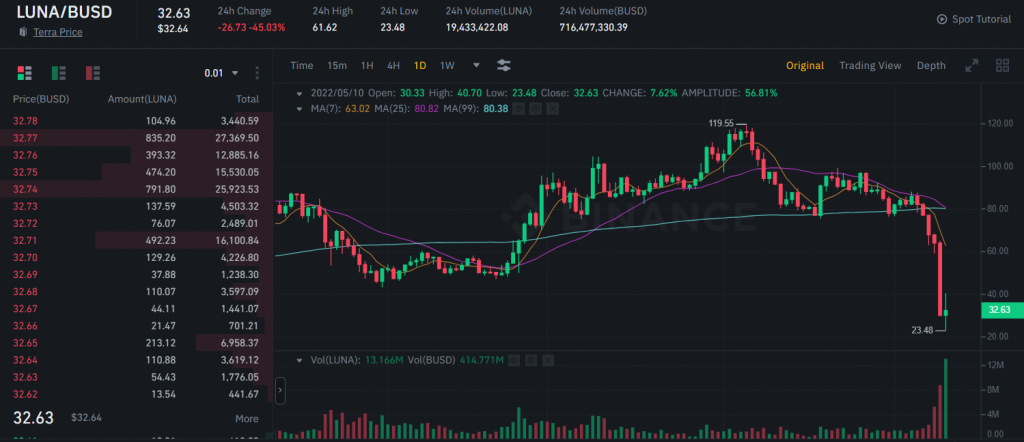The height and width of the screenshot is (442, 1024).
Task: Open Spot Tutorial link
Action: tap(981, 19)
